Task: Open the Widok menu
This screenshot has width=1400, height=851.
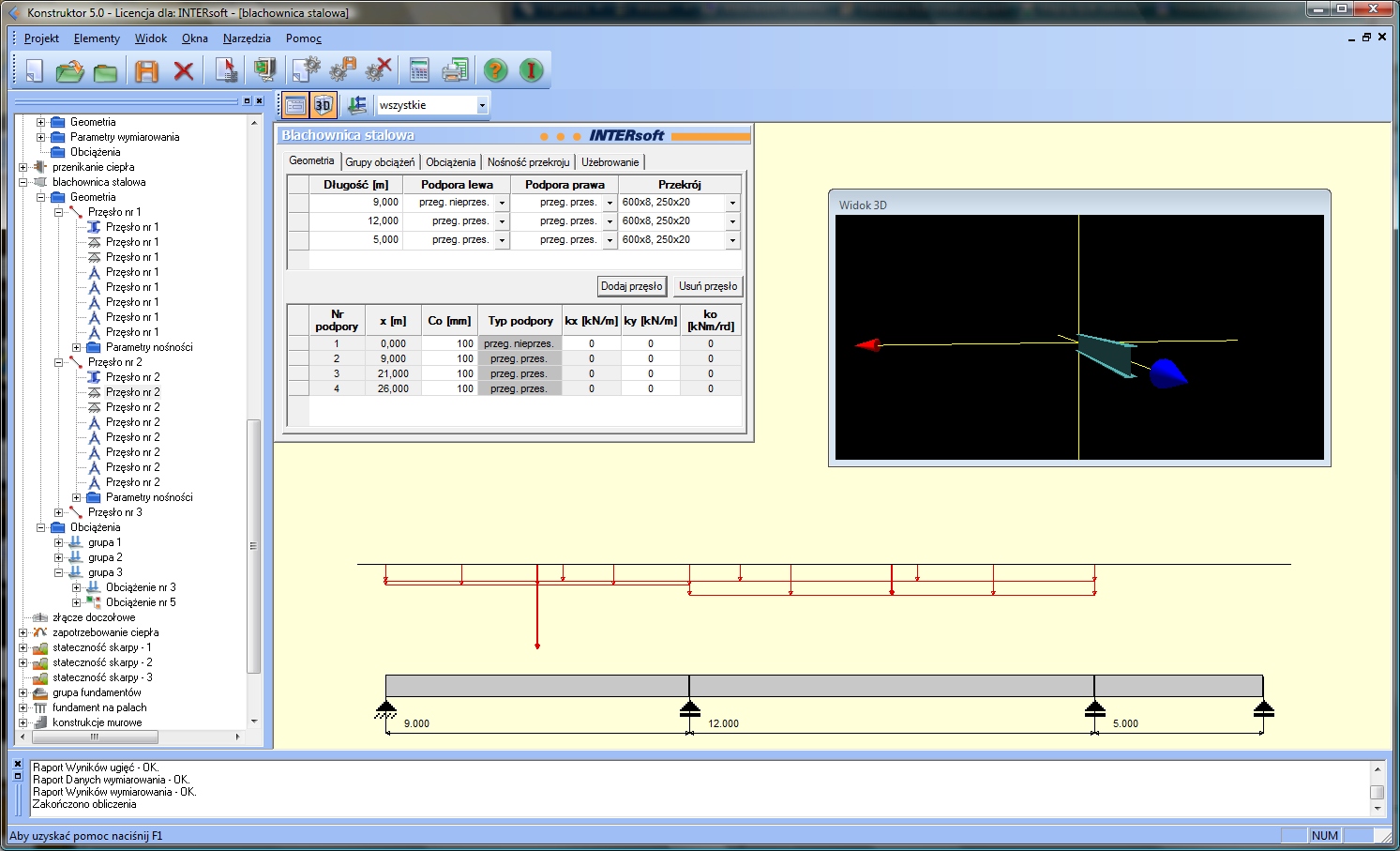Action: coord(150,38)
